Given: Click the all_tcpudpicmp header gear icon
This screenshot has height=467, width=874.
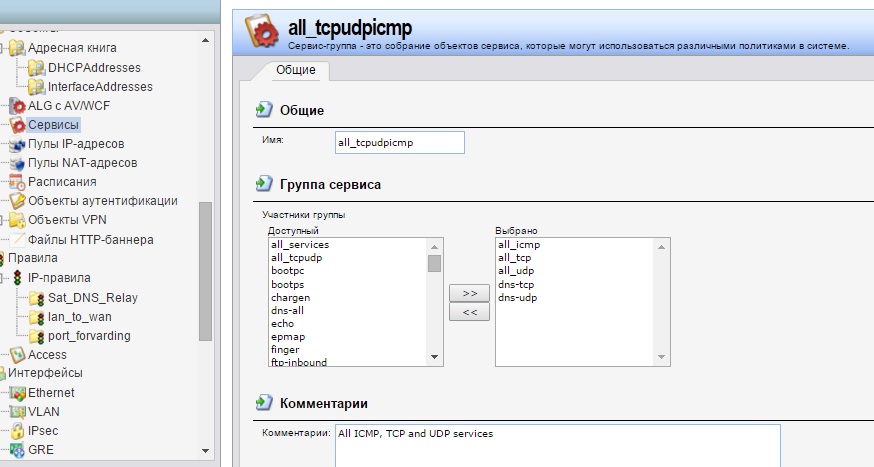Looking at the screenshot, I should pyautogui.click(x=261, y=31).
